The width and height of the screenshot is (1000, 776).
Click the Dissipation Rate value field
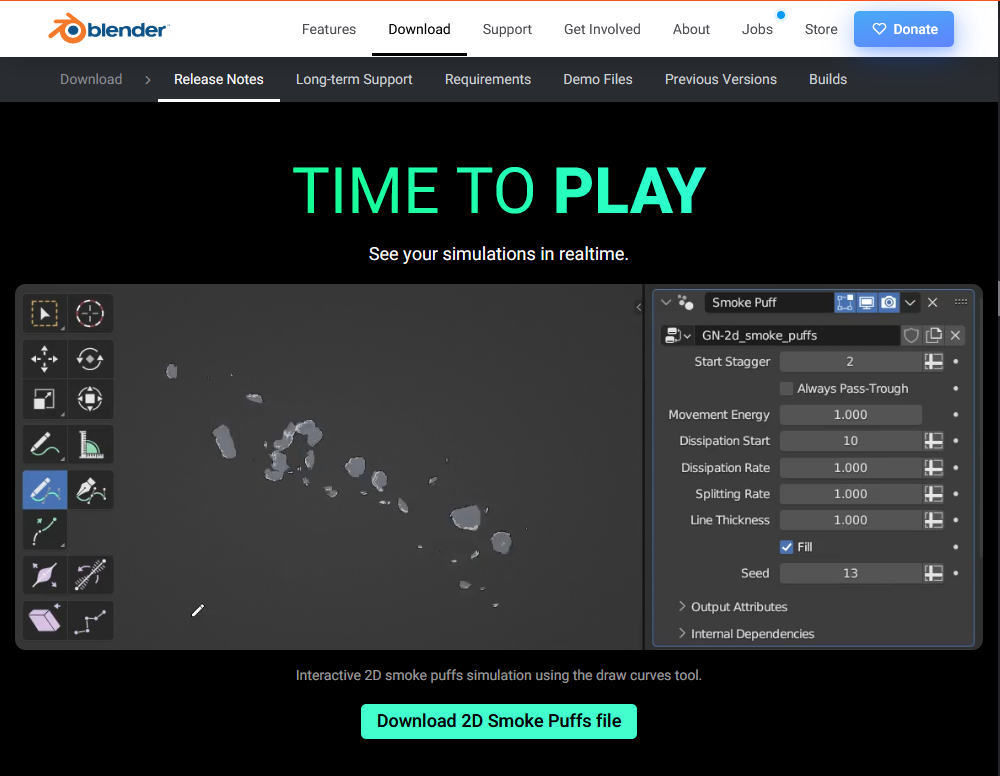[x=851, y=467]
